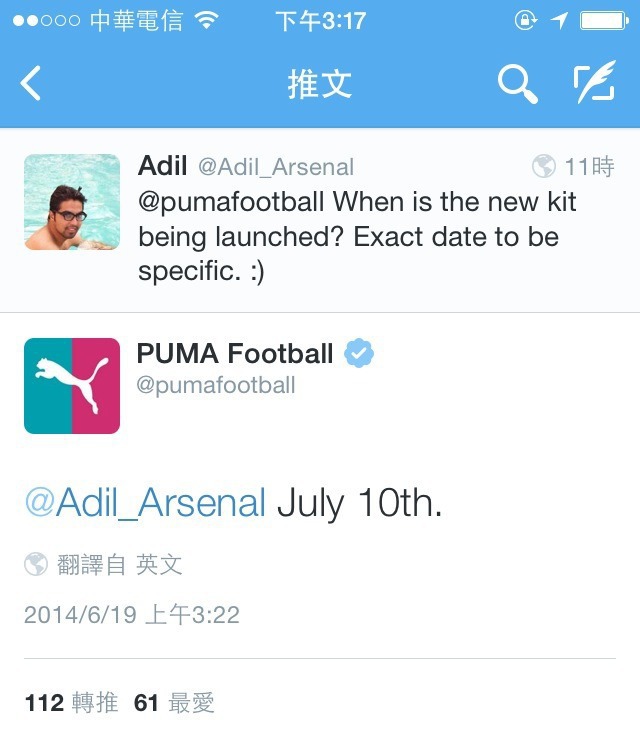This screenshot has height=733, width=640.
Task: Open Adil's tweet about the new kit
Action: [360, 238]
